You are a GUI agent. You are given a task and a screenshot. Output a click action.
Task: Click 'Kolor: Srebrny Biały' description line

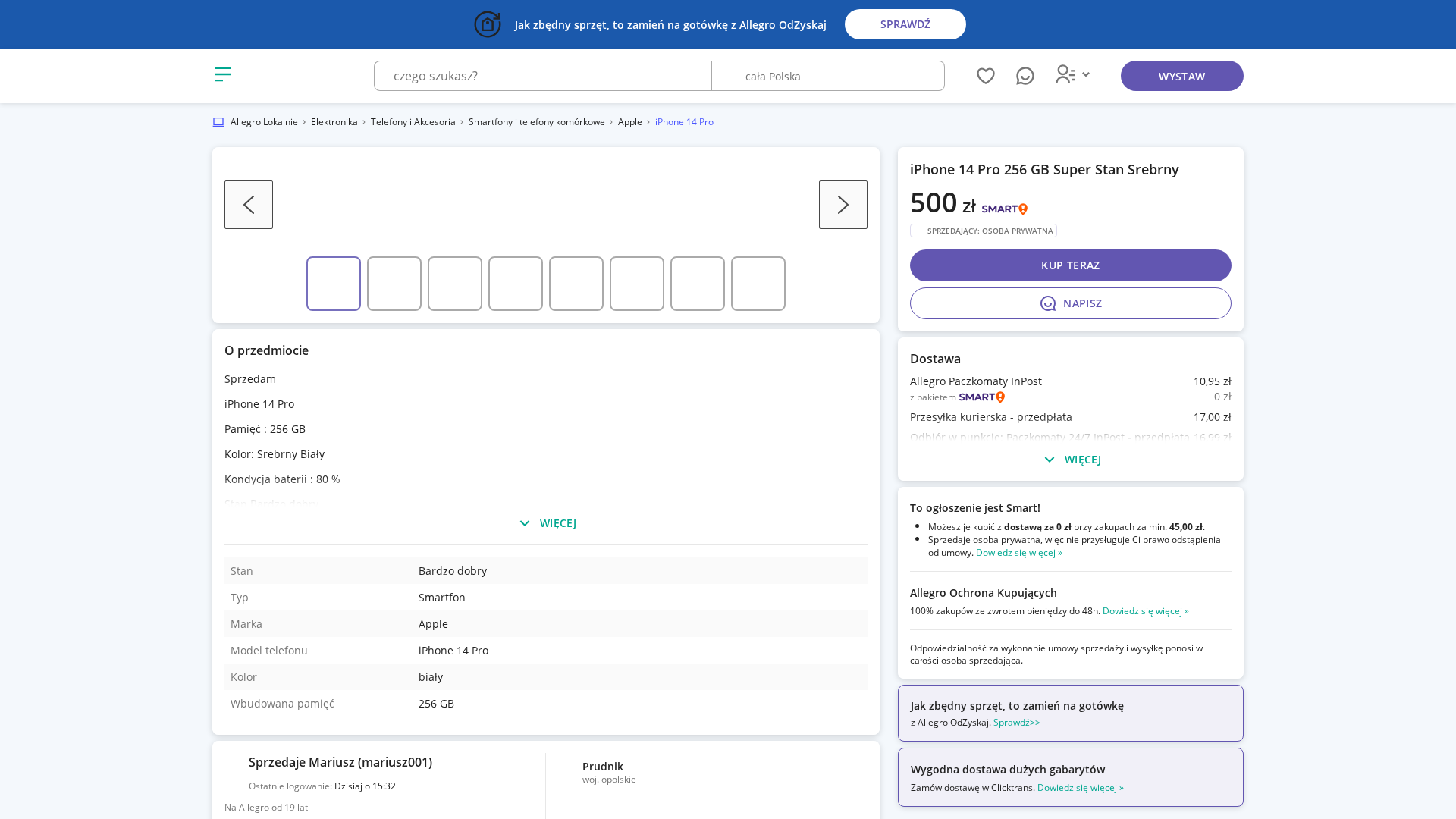tap(275, 454)
